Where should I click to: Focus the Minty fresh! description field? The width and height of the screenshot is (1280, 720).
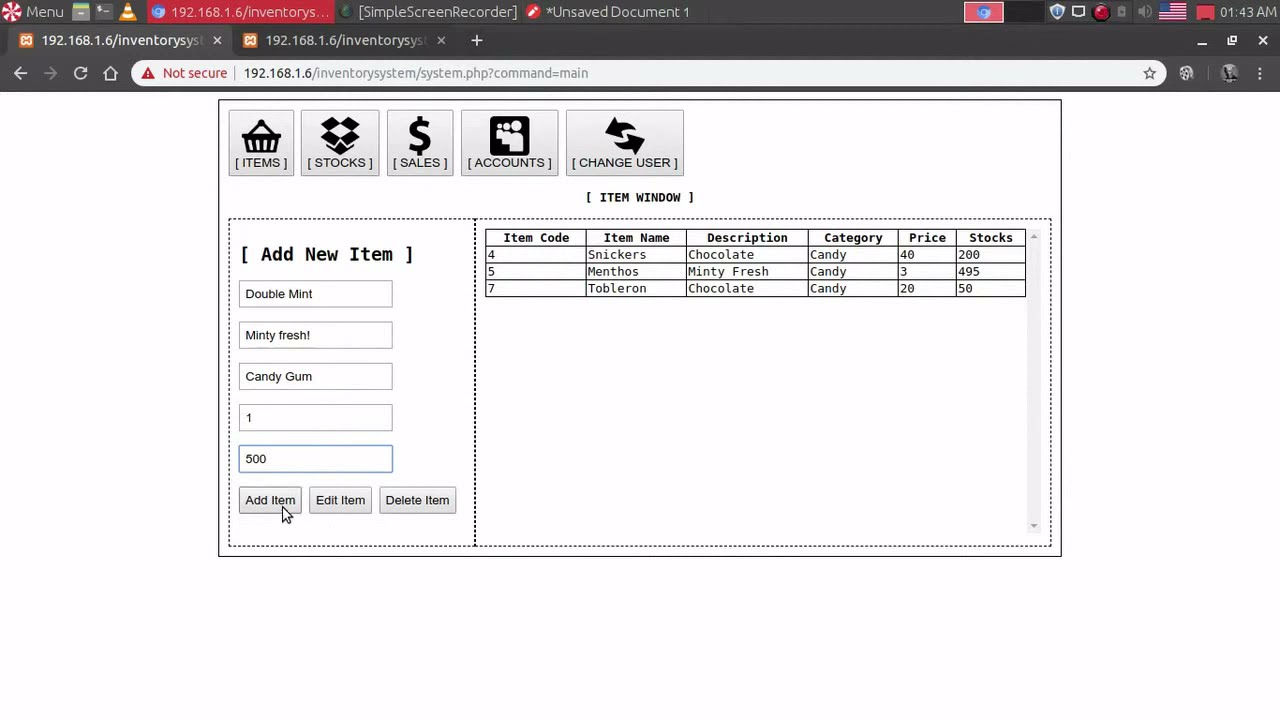point(316,335)
